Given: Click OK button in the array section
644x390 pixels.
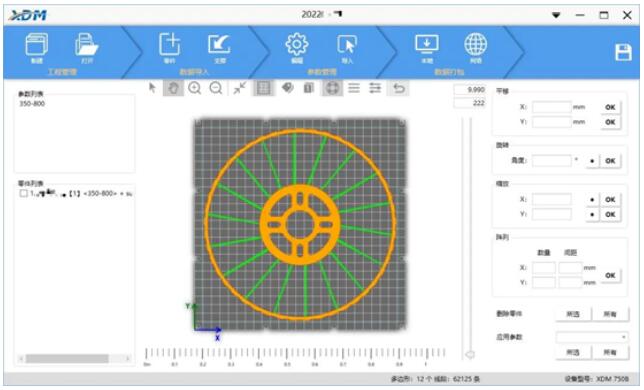Looking at the screenshot, I should 610,275.
